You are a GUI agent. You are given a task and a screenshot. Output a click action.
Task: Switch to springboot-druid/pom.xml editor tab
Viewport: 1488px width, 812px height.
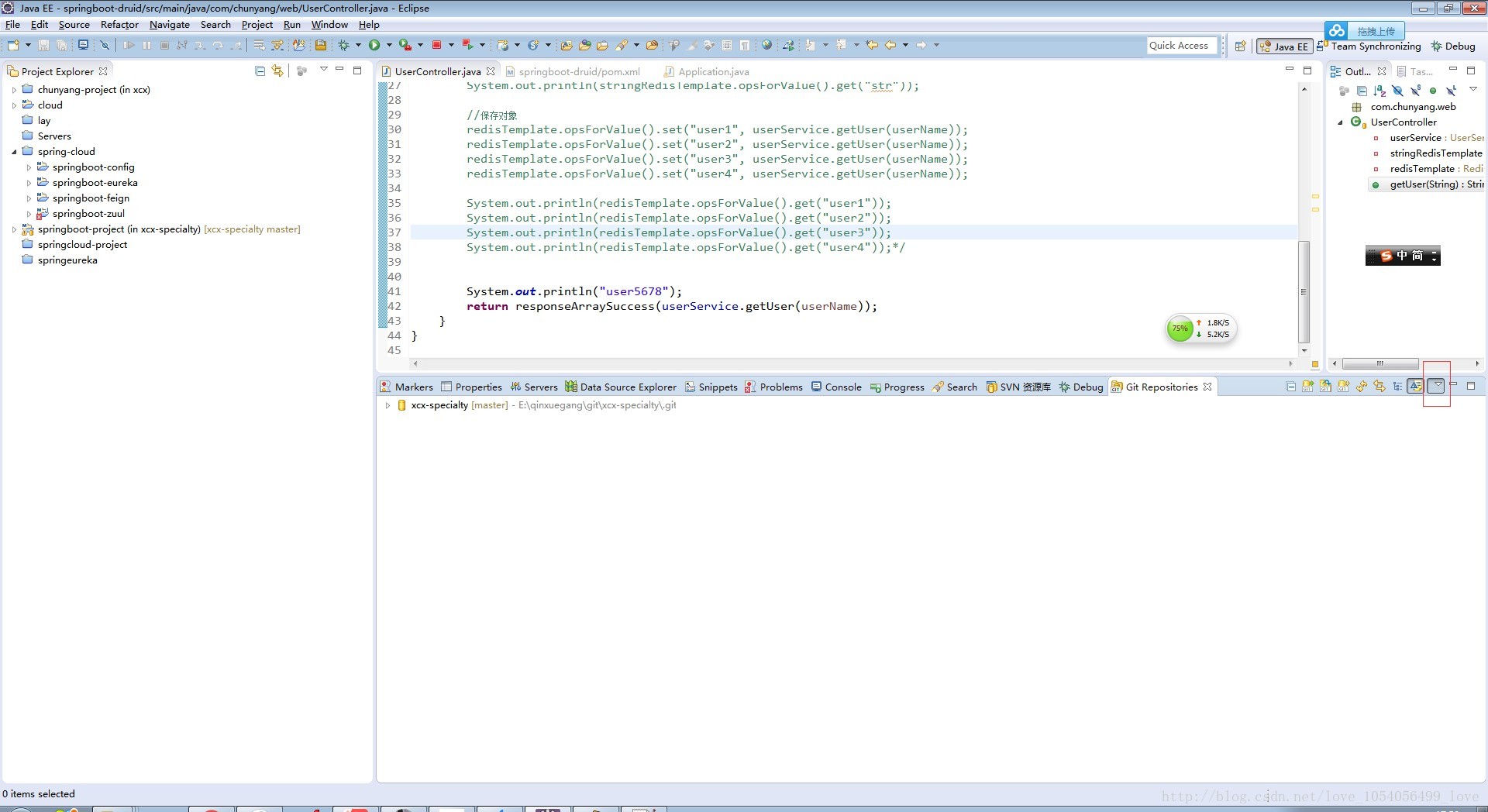click(x=572, y=71)
